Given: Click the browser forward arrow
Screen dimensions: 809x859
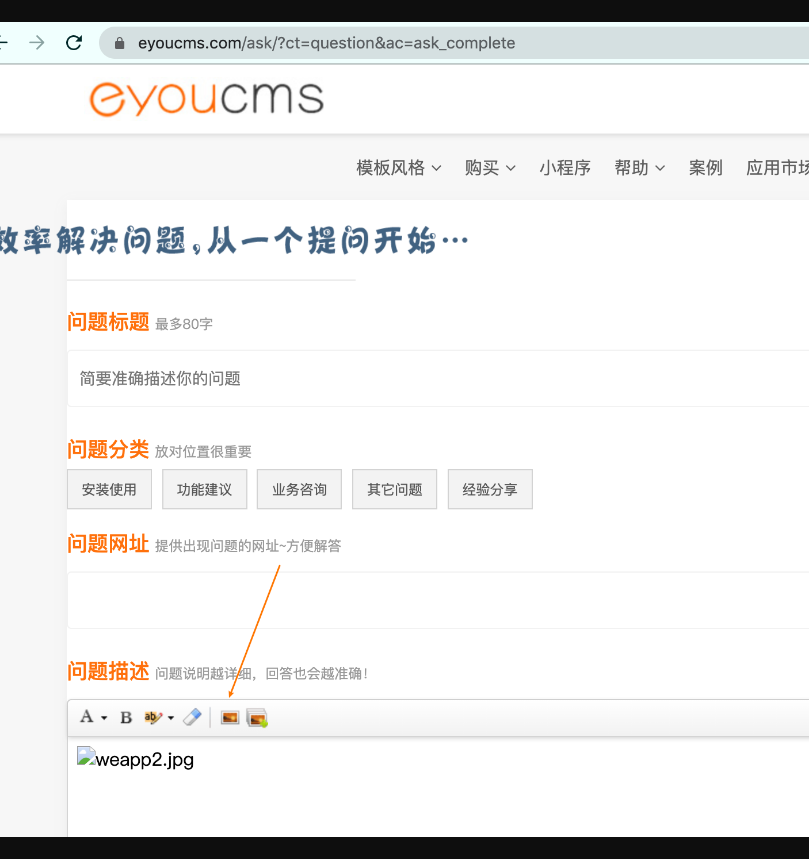Looking at the screenshot, I should coord(37,43).
